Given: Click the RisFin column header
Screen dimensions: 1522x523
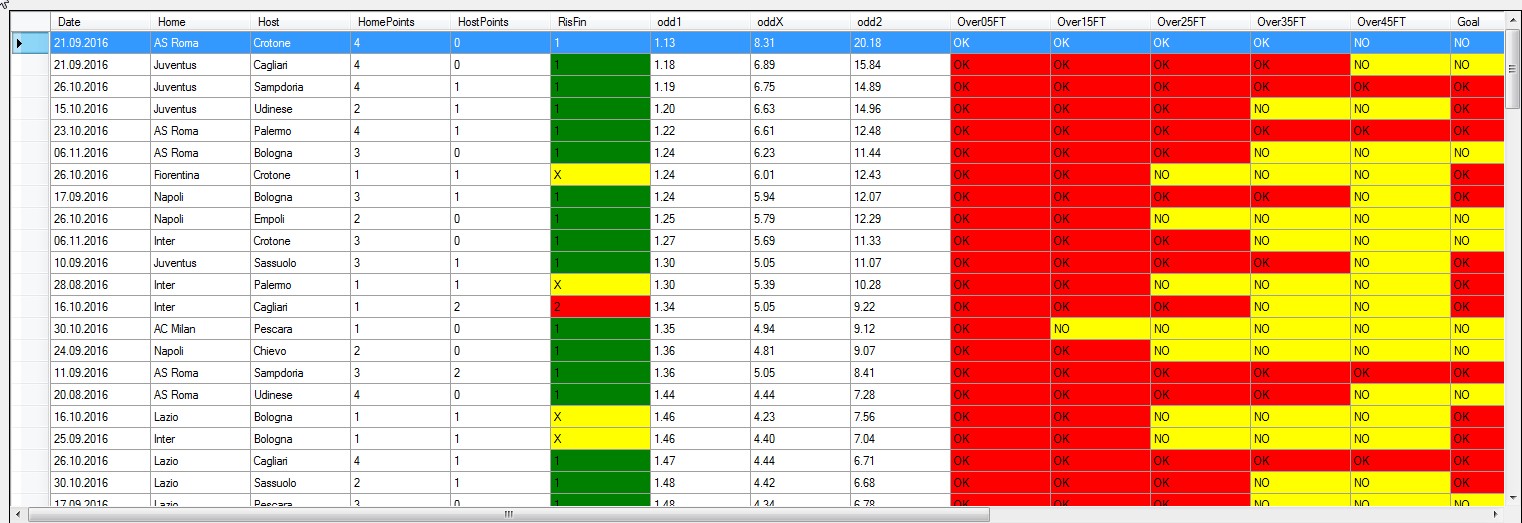Looking at the screenshot, I should (600, 21).
